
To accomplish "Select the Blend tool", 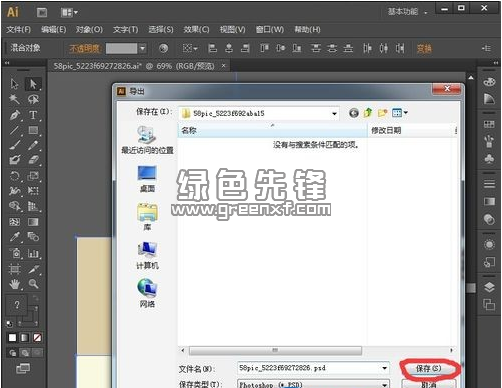I will click(x=33, y=237).
